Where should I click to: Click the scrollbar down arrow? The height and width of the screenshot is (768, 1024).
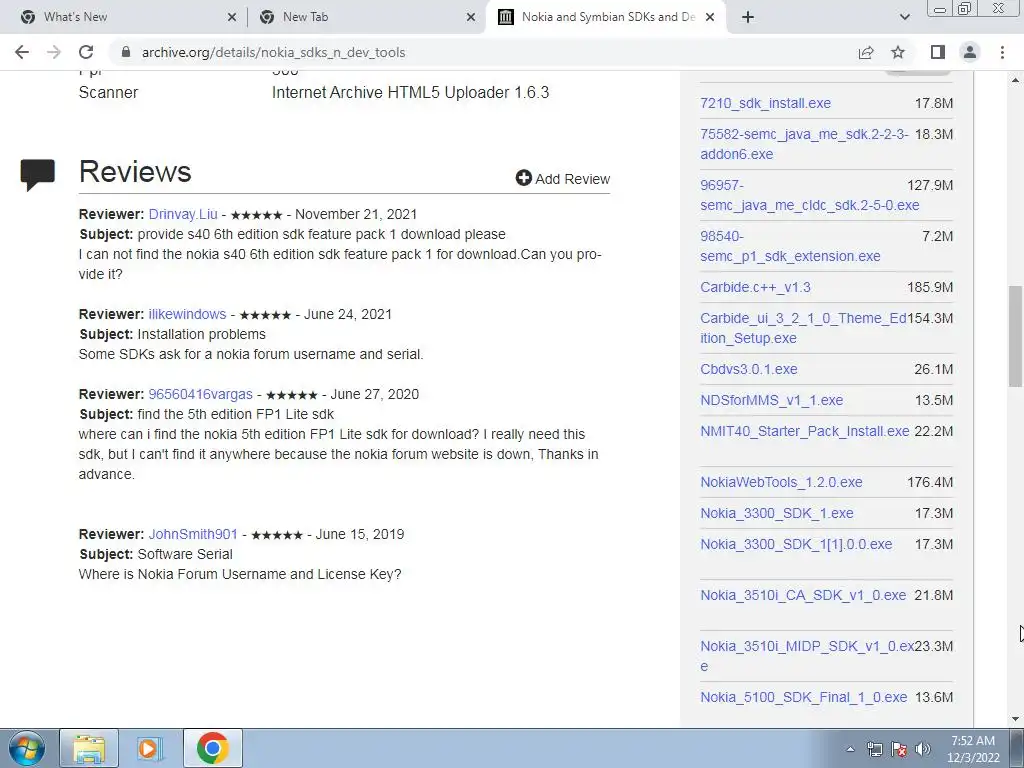(1015, 719)
